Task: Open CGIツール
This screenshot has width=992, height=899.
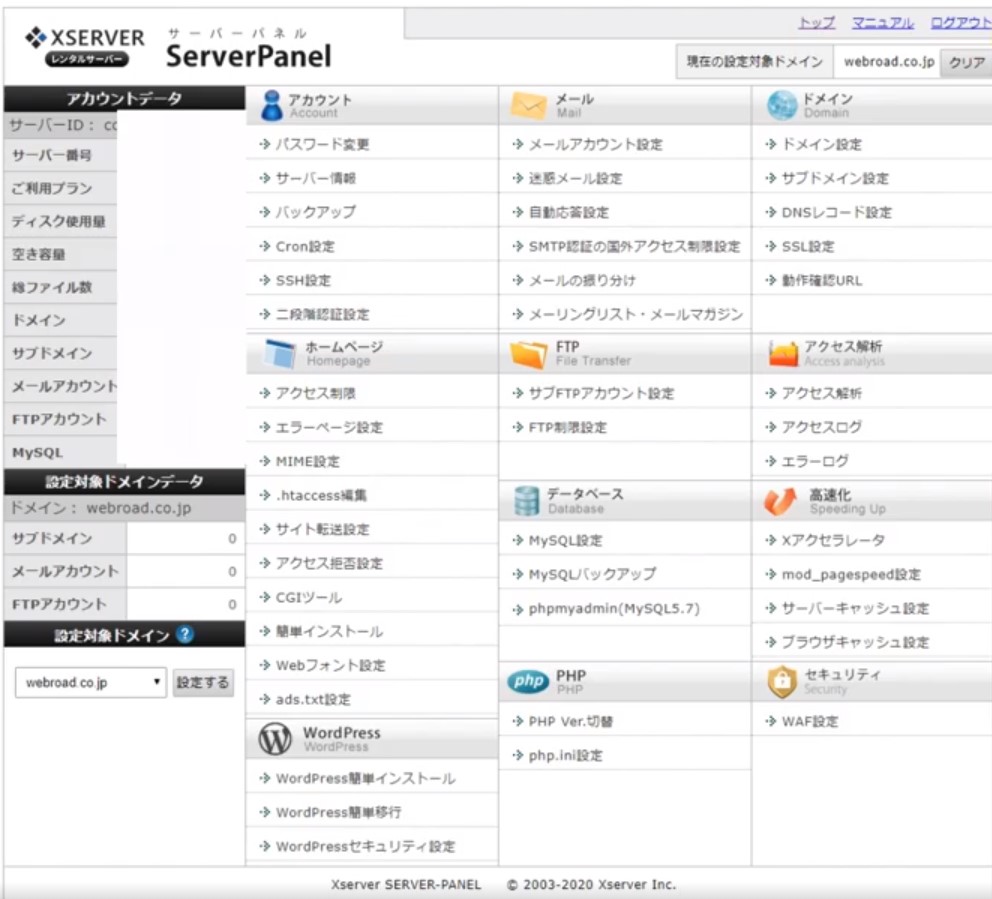Action: [309, 597]
